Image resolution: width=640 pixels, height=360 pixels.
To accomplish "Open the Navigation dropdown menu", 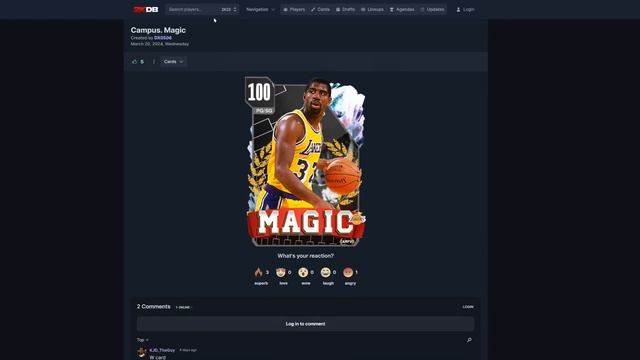I will (x=260, y=9).
